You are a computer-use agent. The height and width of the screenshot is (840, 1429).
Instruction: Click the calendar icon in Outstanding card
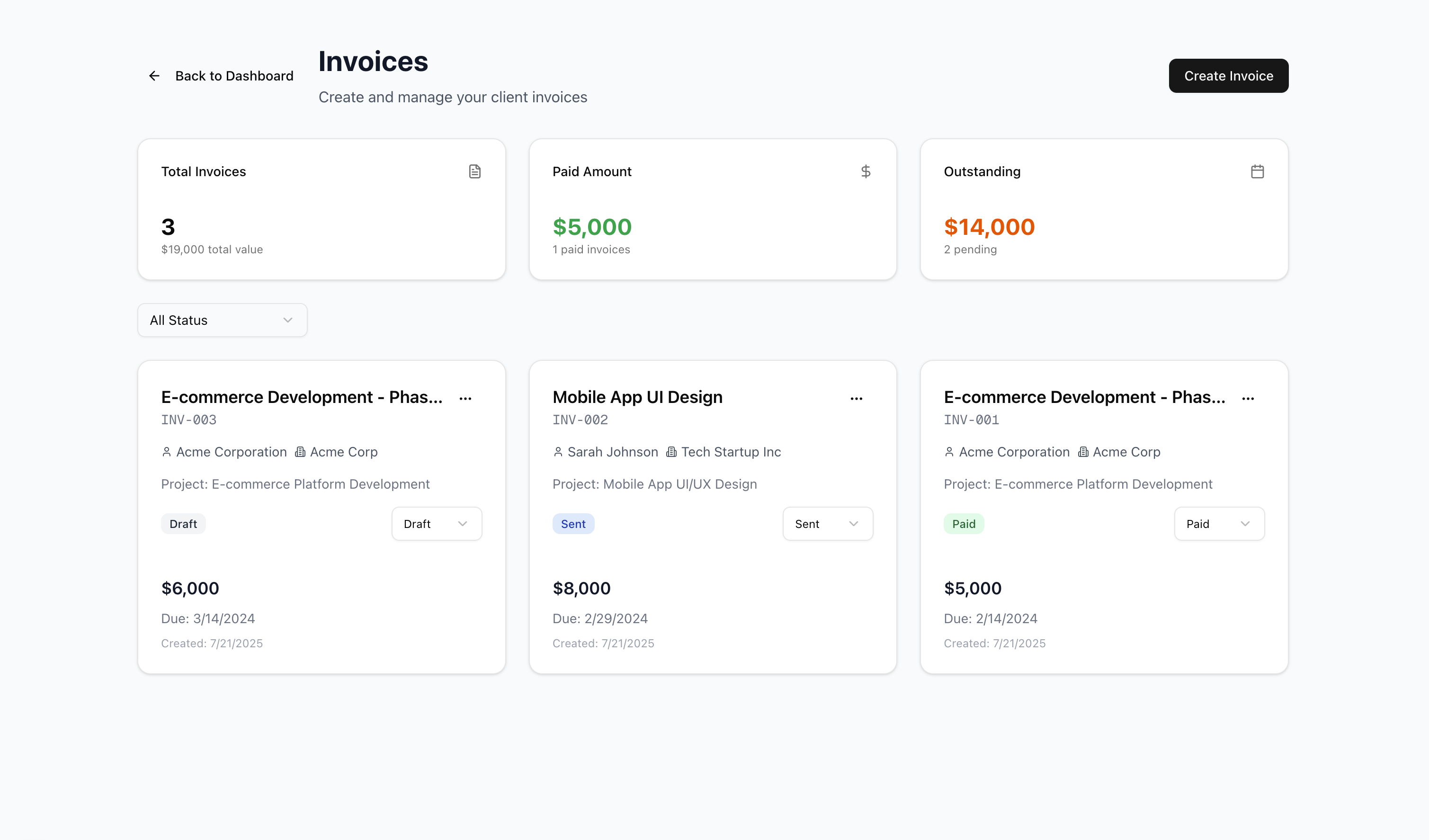(x=1257, y=171)
